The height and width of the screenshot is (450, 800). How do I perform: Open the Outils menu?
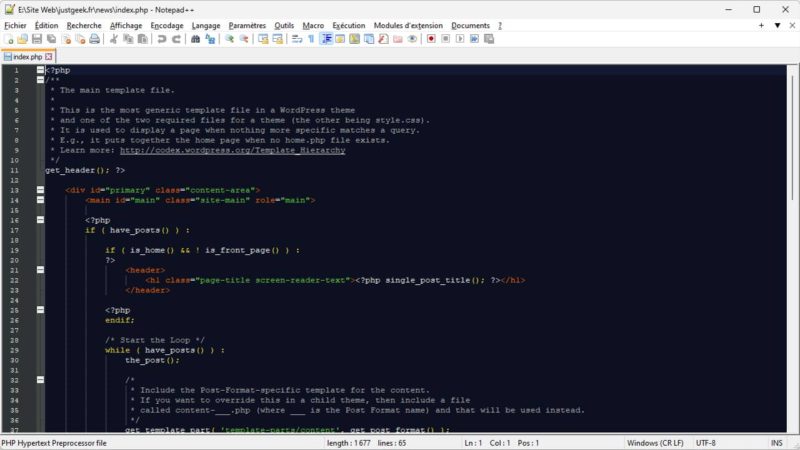tap(284, 26)
